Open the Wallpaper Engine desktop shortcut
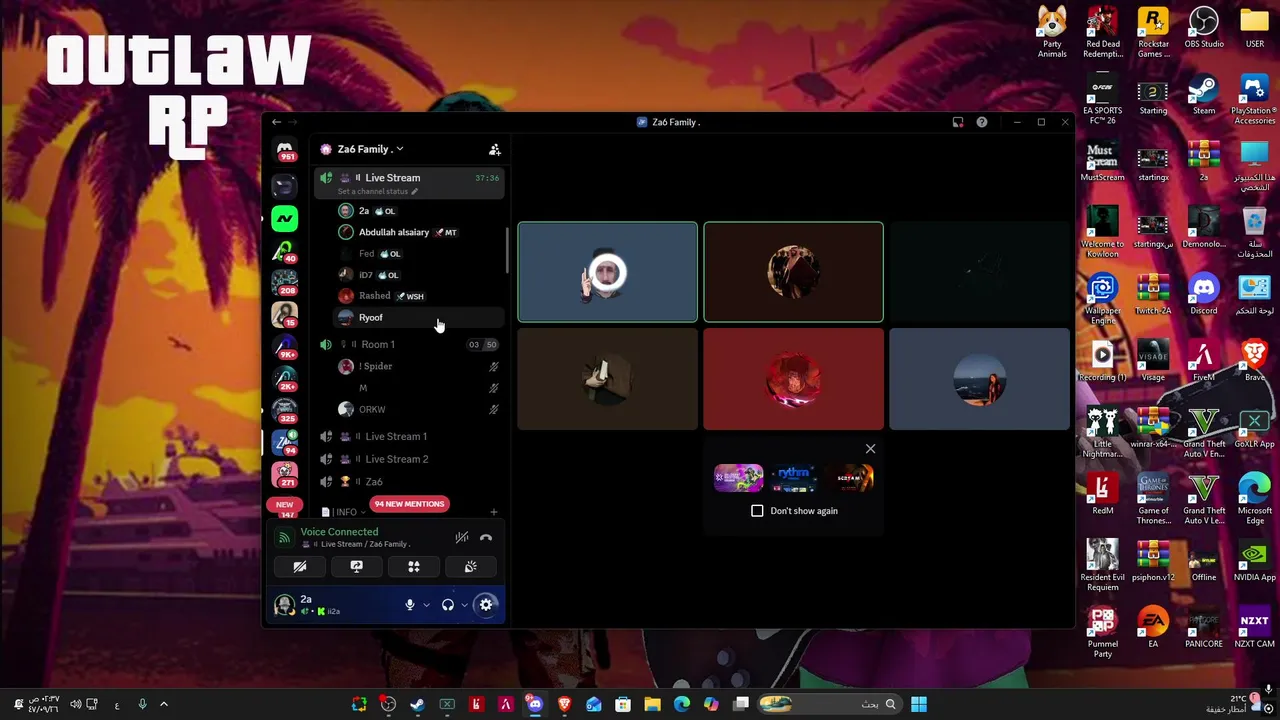 click(x=1102, y=300)
